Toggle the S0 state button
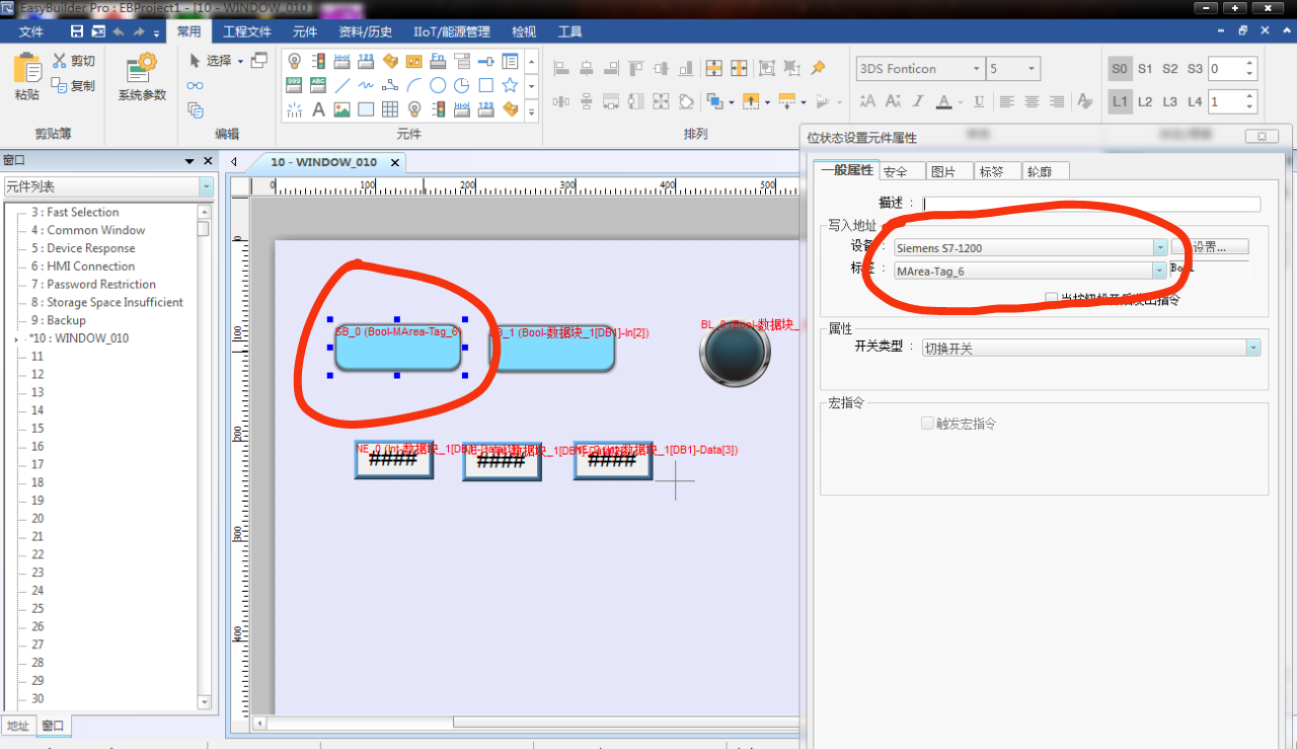The width and height of the screenshot is (1297, 749). coord(1119,69)
